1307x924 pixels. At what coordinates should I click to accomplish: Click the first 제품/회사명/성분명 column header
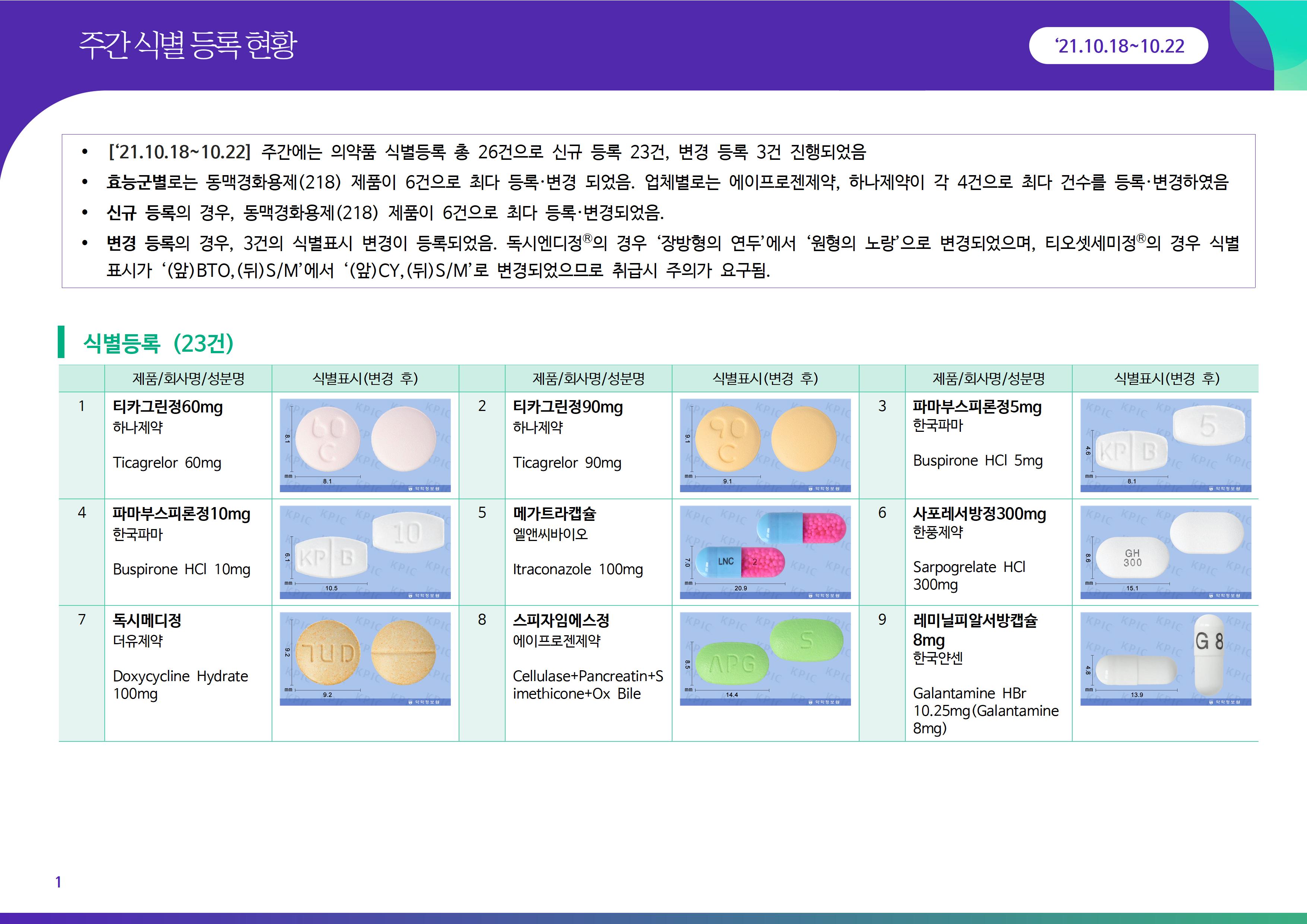coord(188,379)
